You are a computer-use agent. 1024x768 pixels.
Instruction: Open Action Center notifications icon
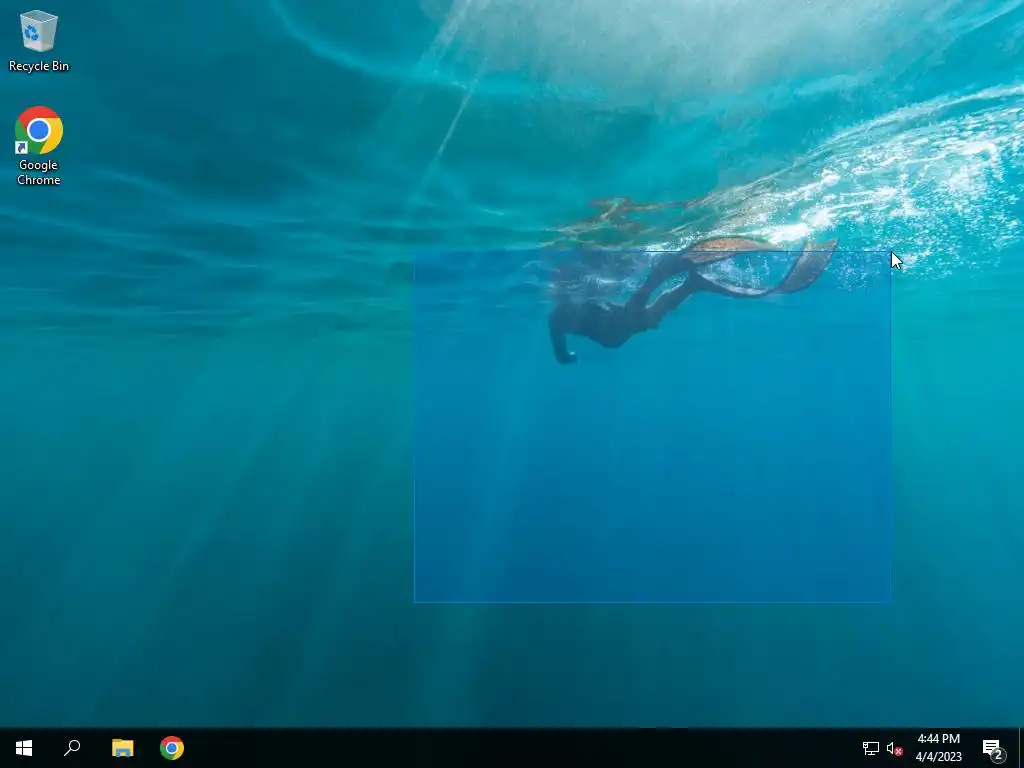(993, 748)
